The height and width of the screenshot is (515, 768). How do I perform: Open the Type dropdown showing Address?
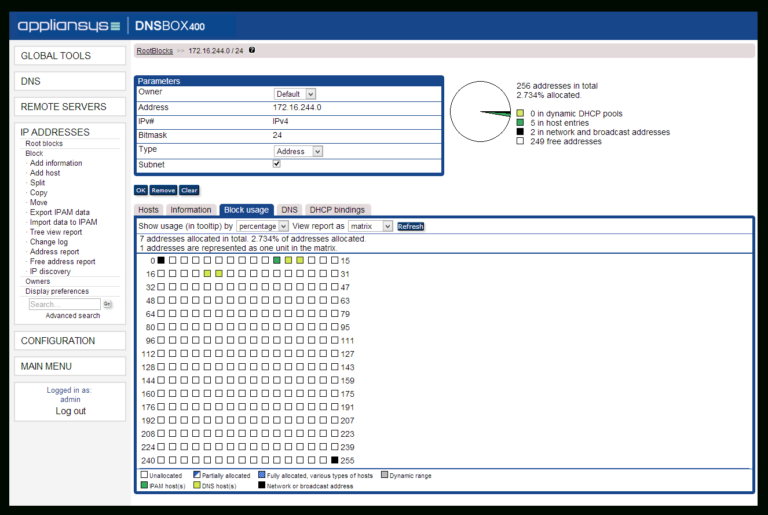click(298, 151)
